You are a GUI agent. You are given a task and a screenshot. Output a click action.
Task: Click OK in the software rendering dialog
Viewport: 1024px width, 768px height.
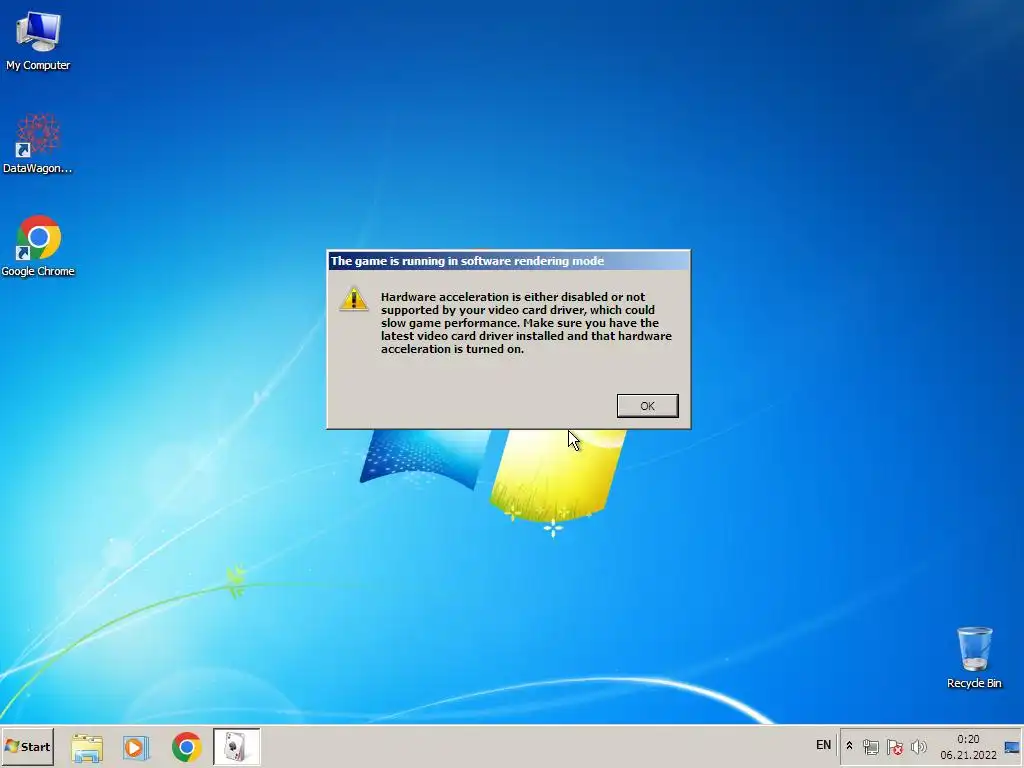tap(647, 406)
